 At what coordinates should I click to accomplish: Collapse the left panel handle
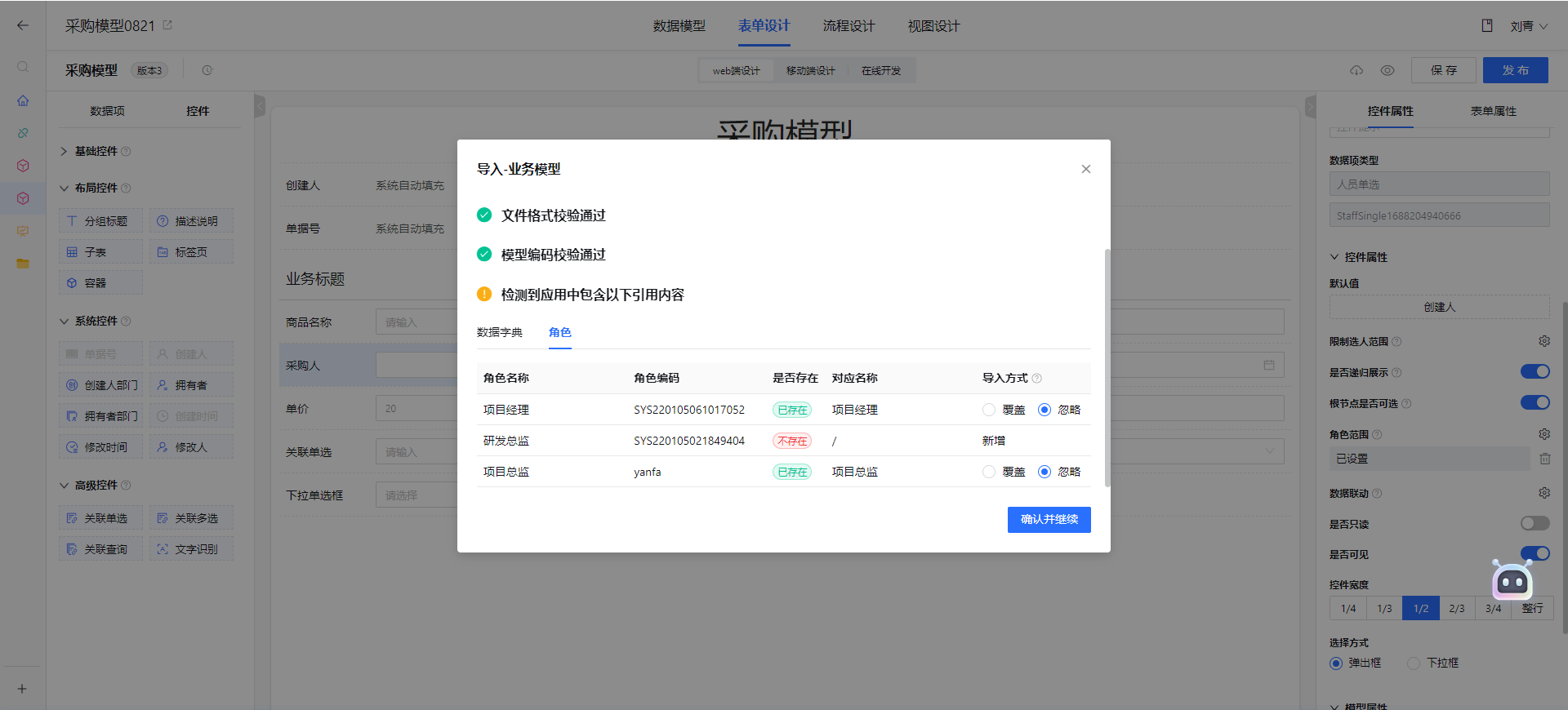pos(260,106)
